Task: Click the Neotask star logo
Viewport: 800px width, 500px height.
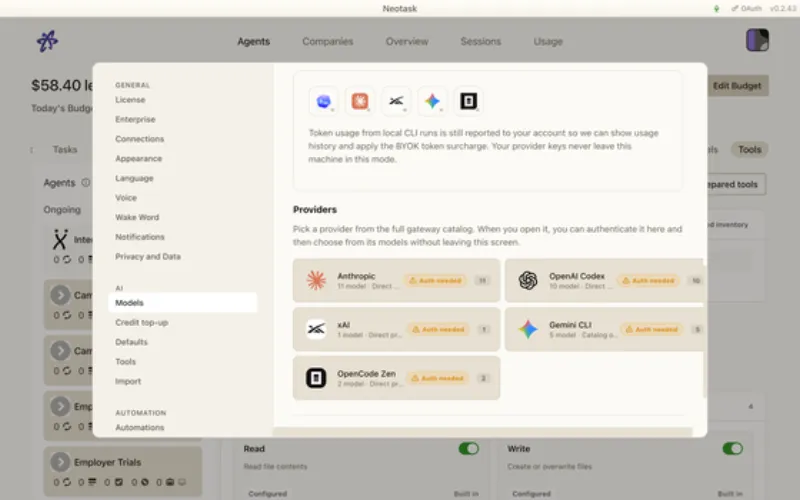Action: tap(47, 41)
